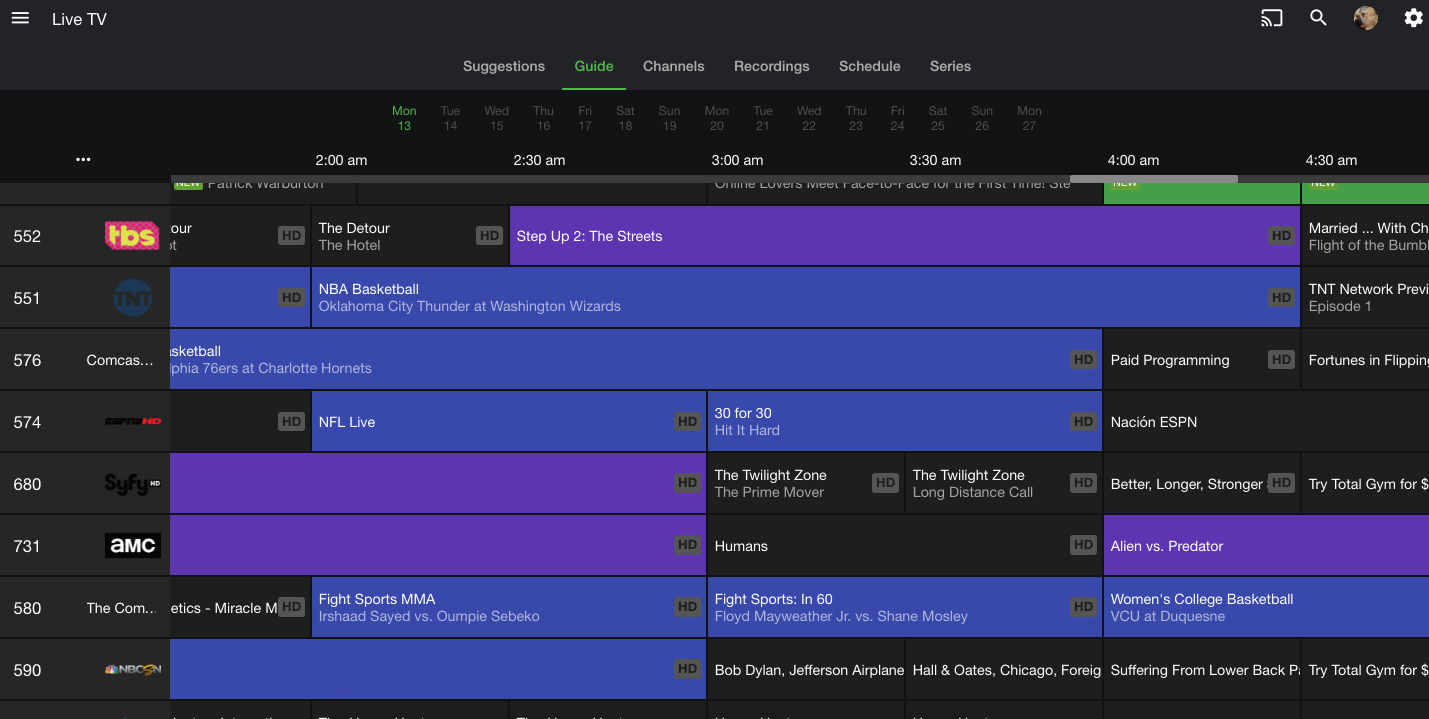The height and width of the screenshot is (719, 1429).
Task: Select the TBS channel logo
Action: point(132,236)
